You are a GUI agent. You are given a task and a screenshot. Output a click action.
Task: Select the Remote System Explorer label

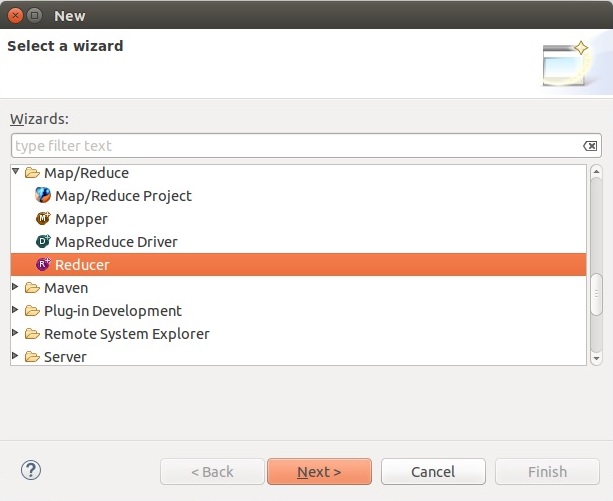(127, 334)
